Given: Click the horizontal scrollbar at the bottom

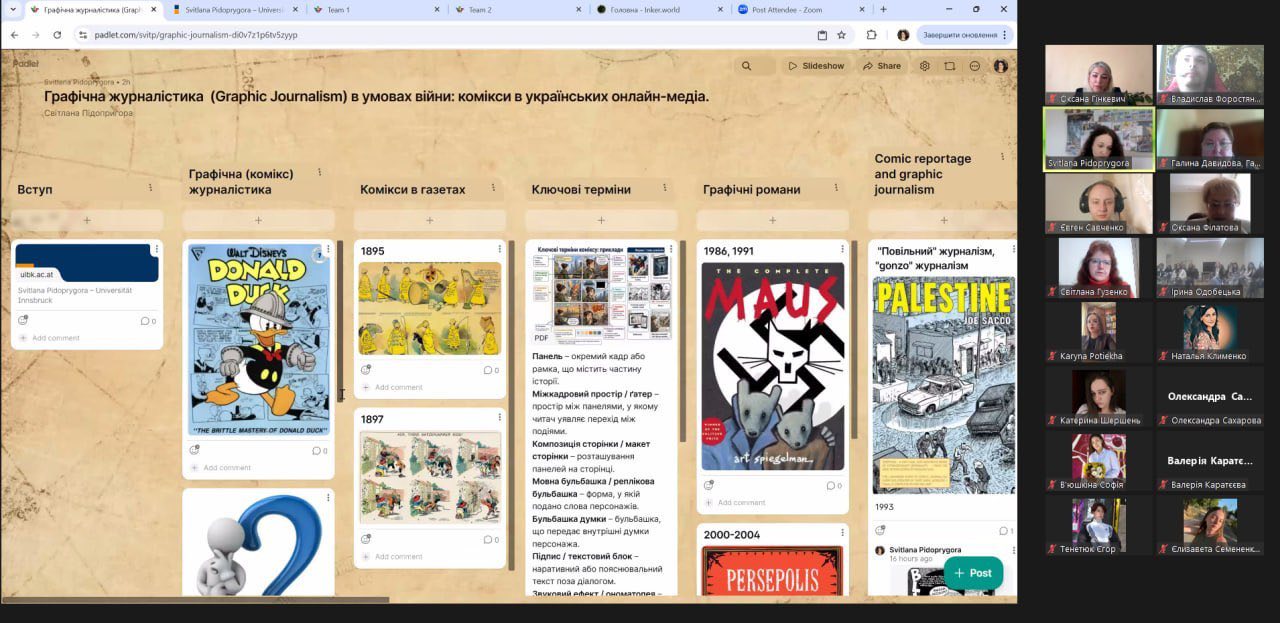Looking at the screenshot, I should [x=195, y=600].
